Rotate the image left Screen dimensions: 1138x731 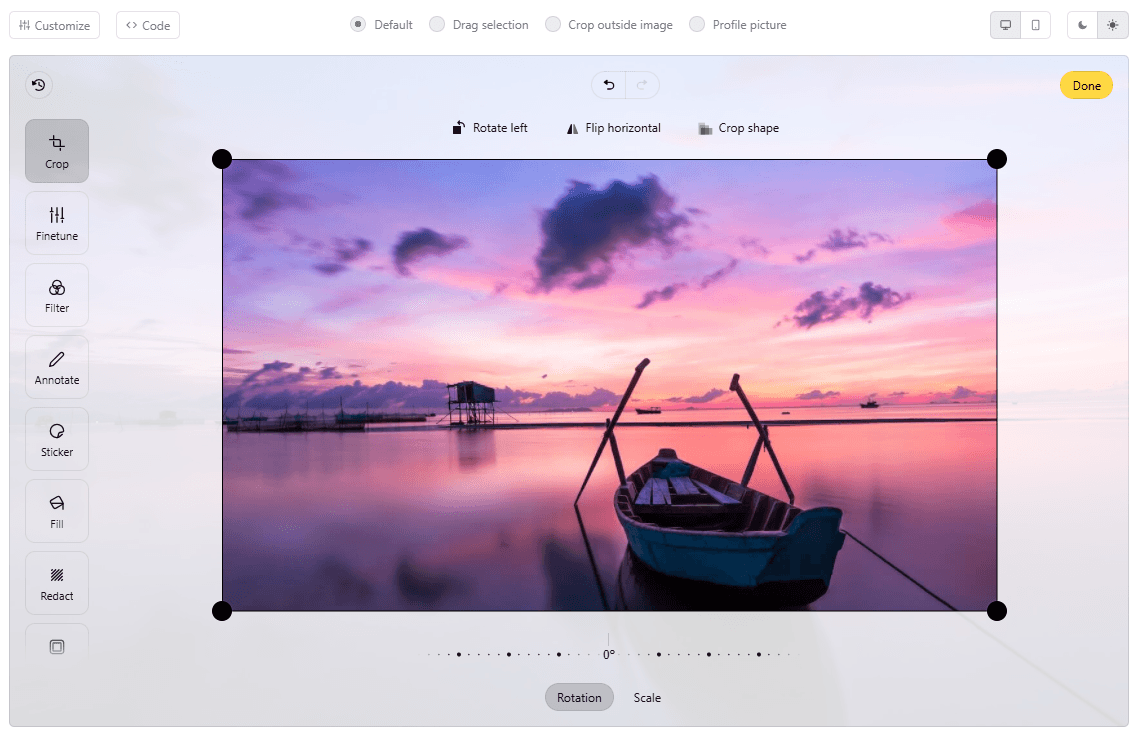(x=489, y=128)
